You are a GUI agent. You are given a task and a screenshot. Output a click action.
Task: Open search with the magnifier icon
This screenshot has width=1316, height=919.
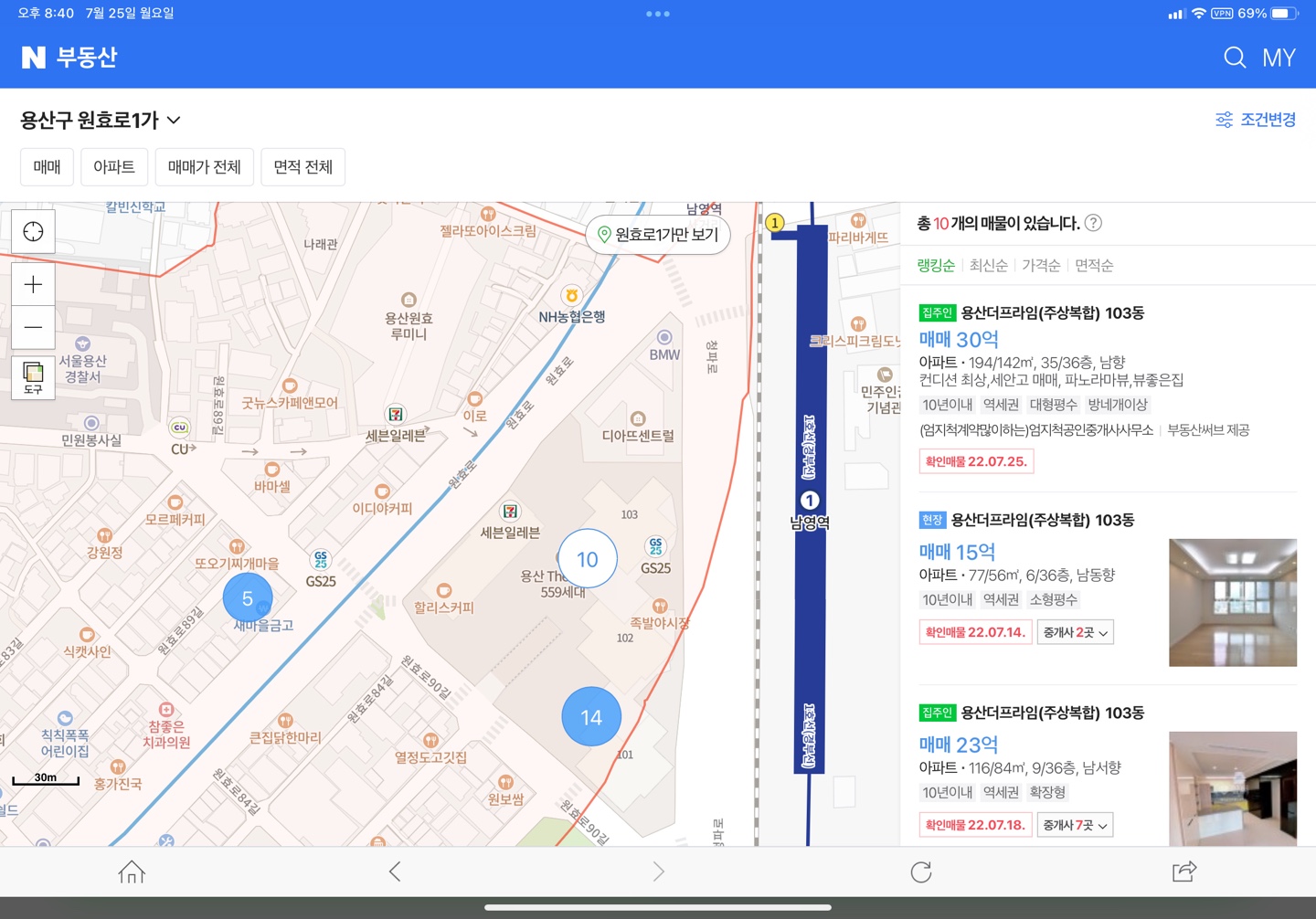click(1235, 58)
